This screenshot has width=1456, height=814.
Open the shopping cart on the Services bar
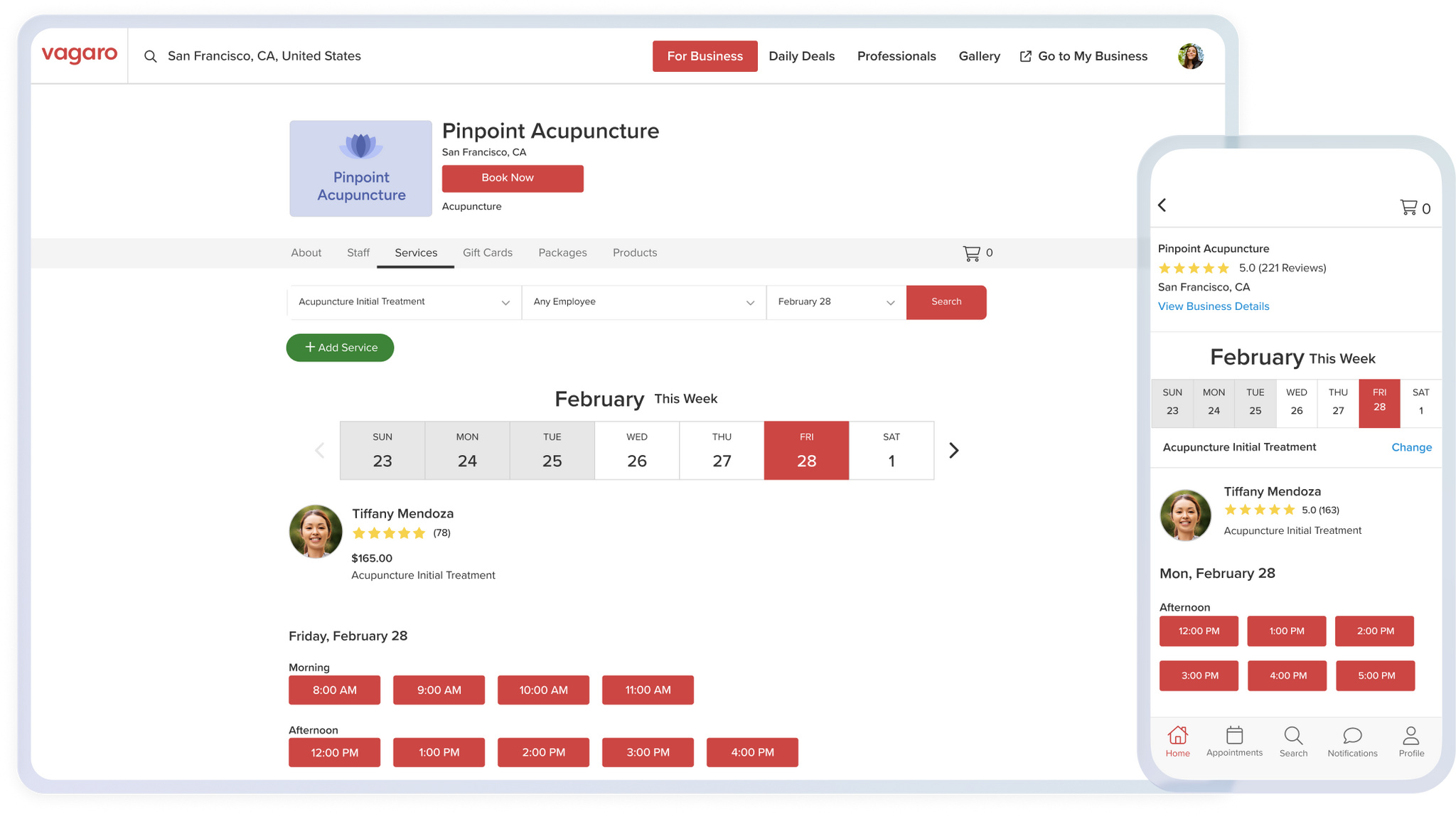click(x=978, y=253)
